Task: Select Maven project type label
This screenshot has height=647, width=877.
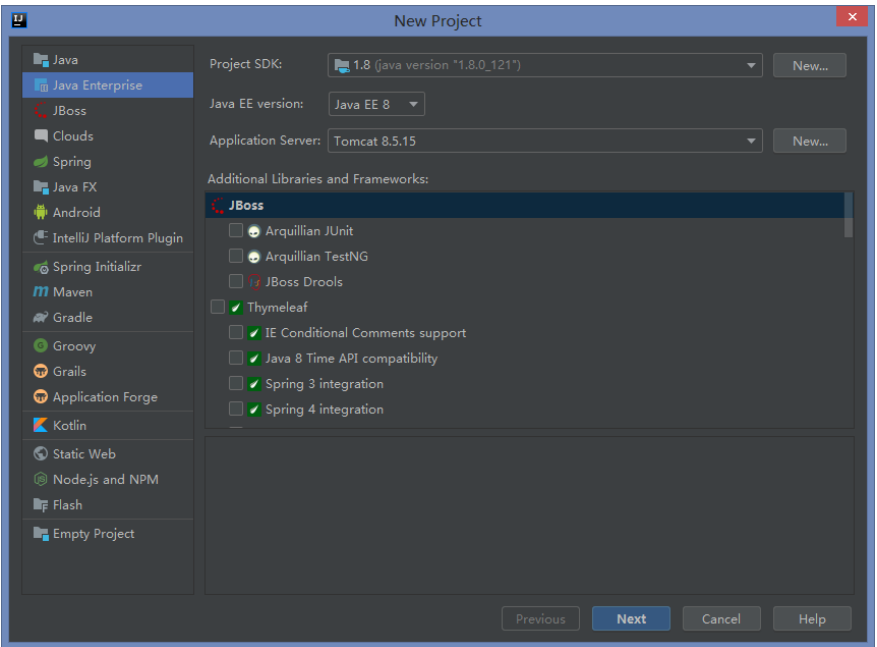Action: pos(73,292)
